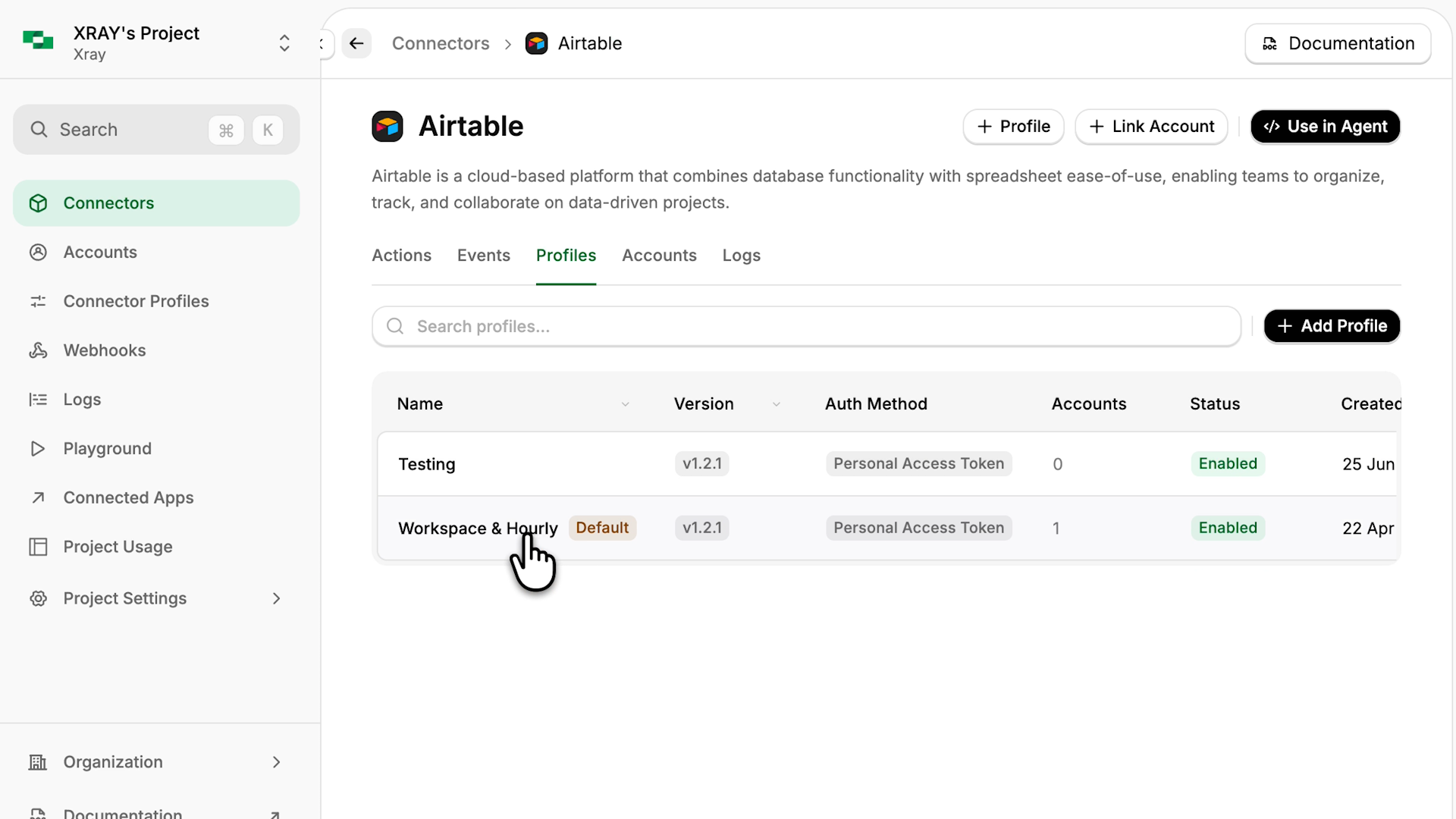Screen dimensions: 1456x819
Task: Click the v1.2.1 badge in Testing row
Action: [702, 463]
